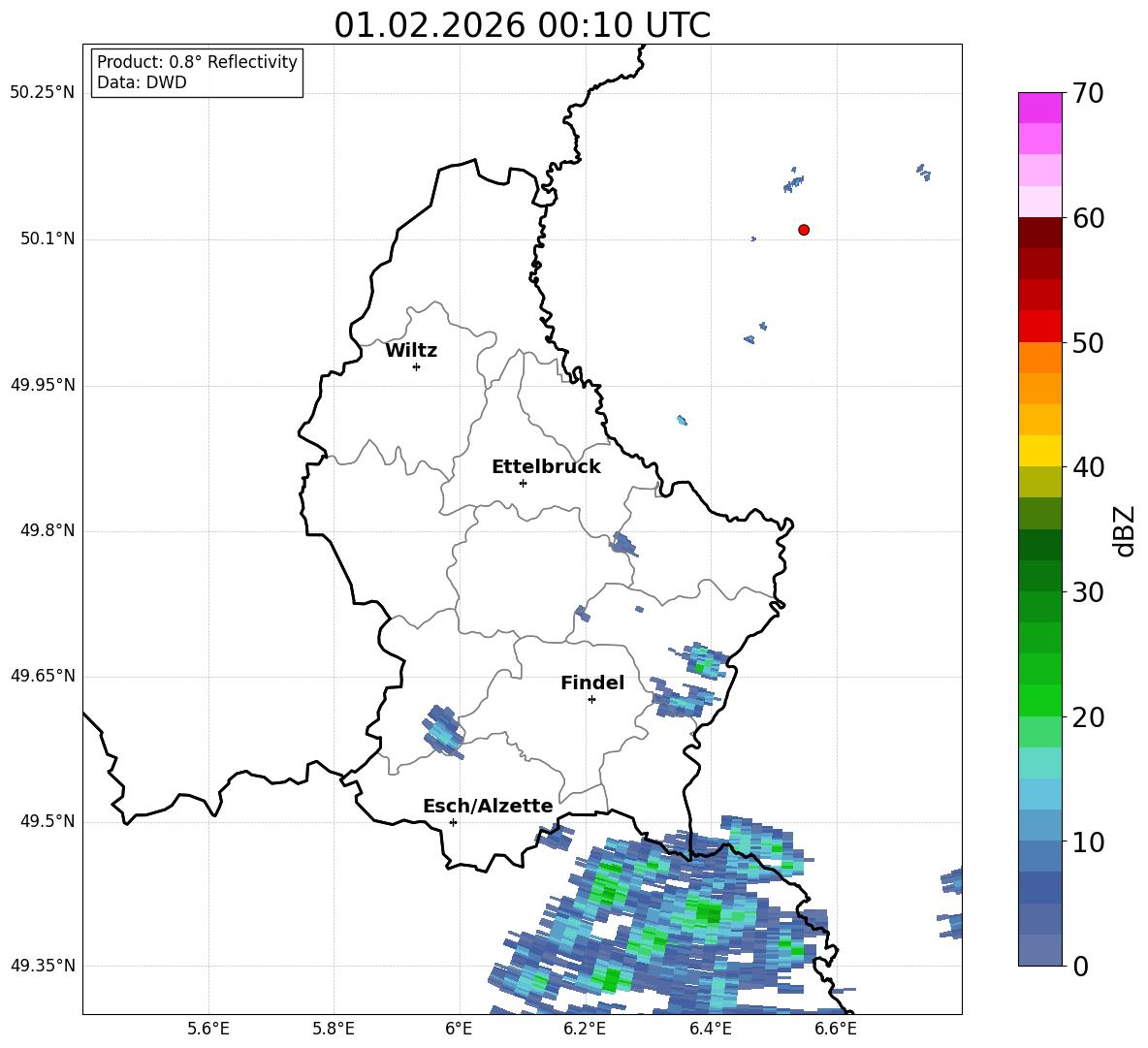Click the 50.25°N latitude label

click(43, 93)
